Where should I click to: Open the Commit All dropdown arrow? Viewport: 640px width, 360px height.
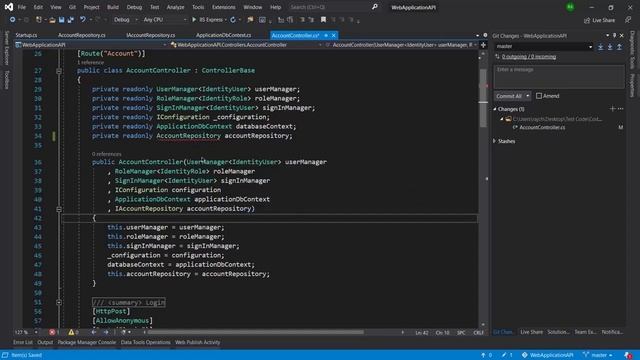528,96
